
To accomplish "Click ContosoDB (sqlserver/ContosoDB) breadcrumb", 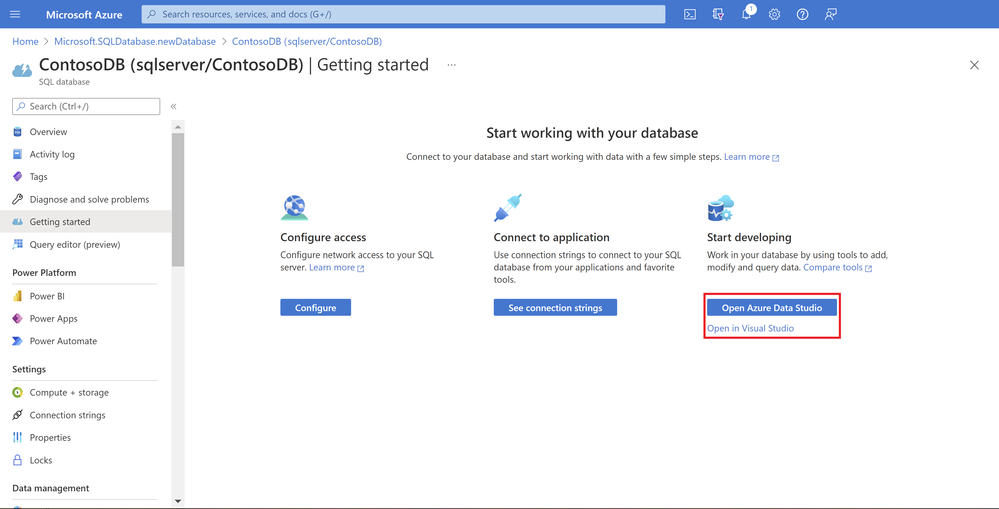I will (x=306, y=41).
